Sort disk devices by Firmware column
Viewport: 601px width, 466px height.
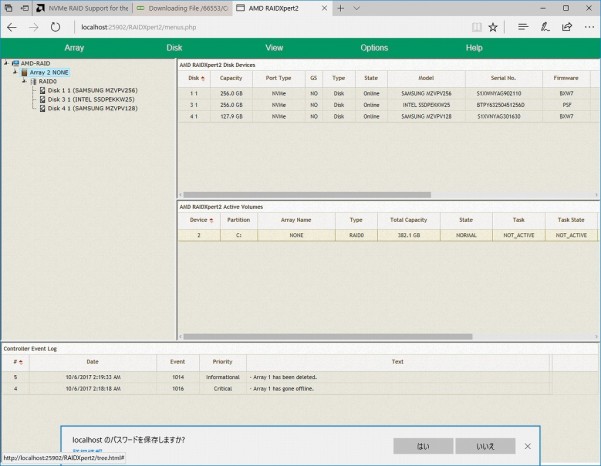(x=566, y=78)
